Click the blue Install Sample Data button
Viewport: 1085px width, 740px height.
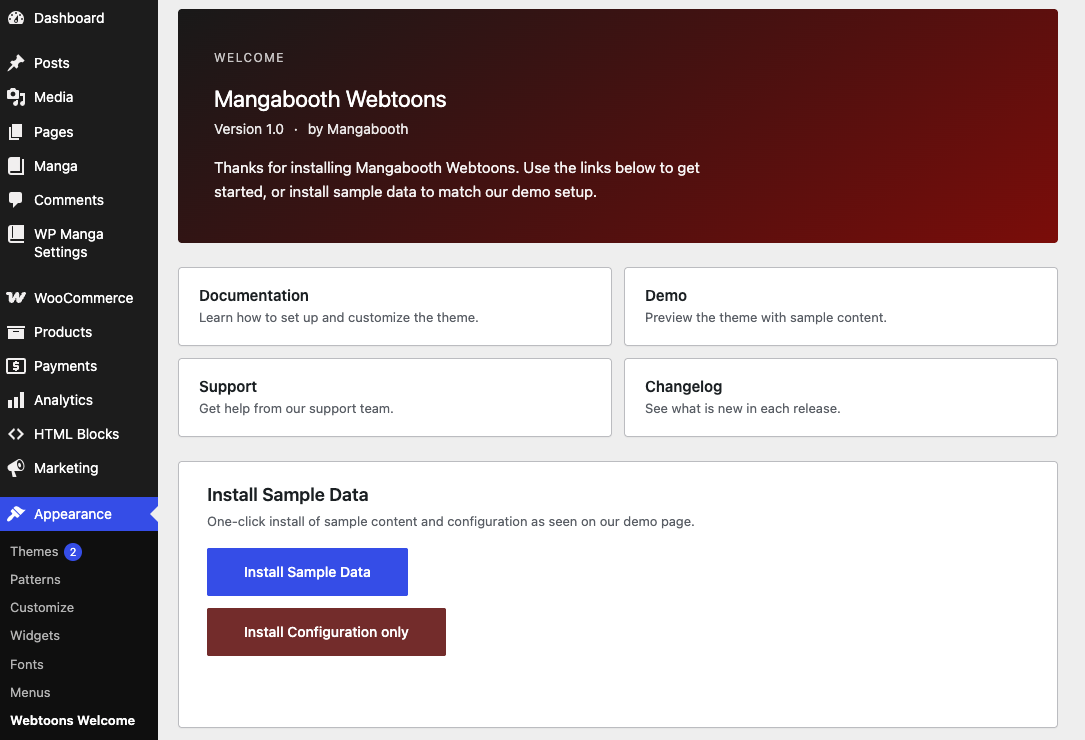pos(307,572)
